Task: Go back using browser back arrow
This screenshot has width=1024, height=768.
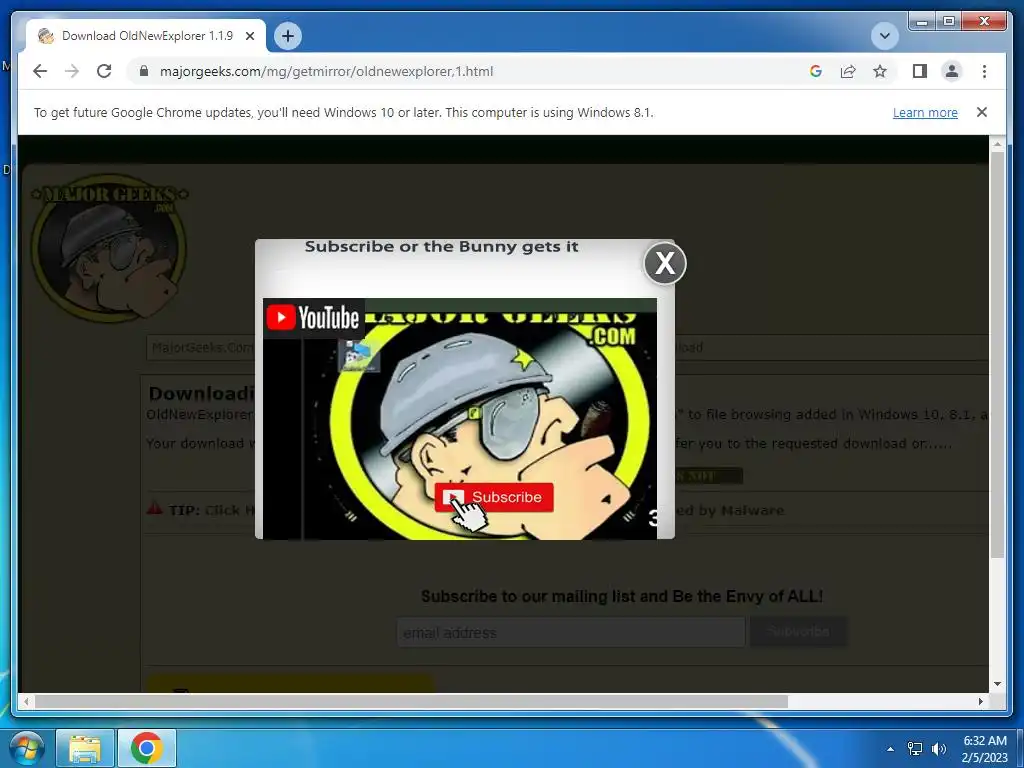Action: pos(40,71)
